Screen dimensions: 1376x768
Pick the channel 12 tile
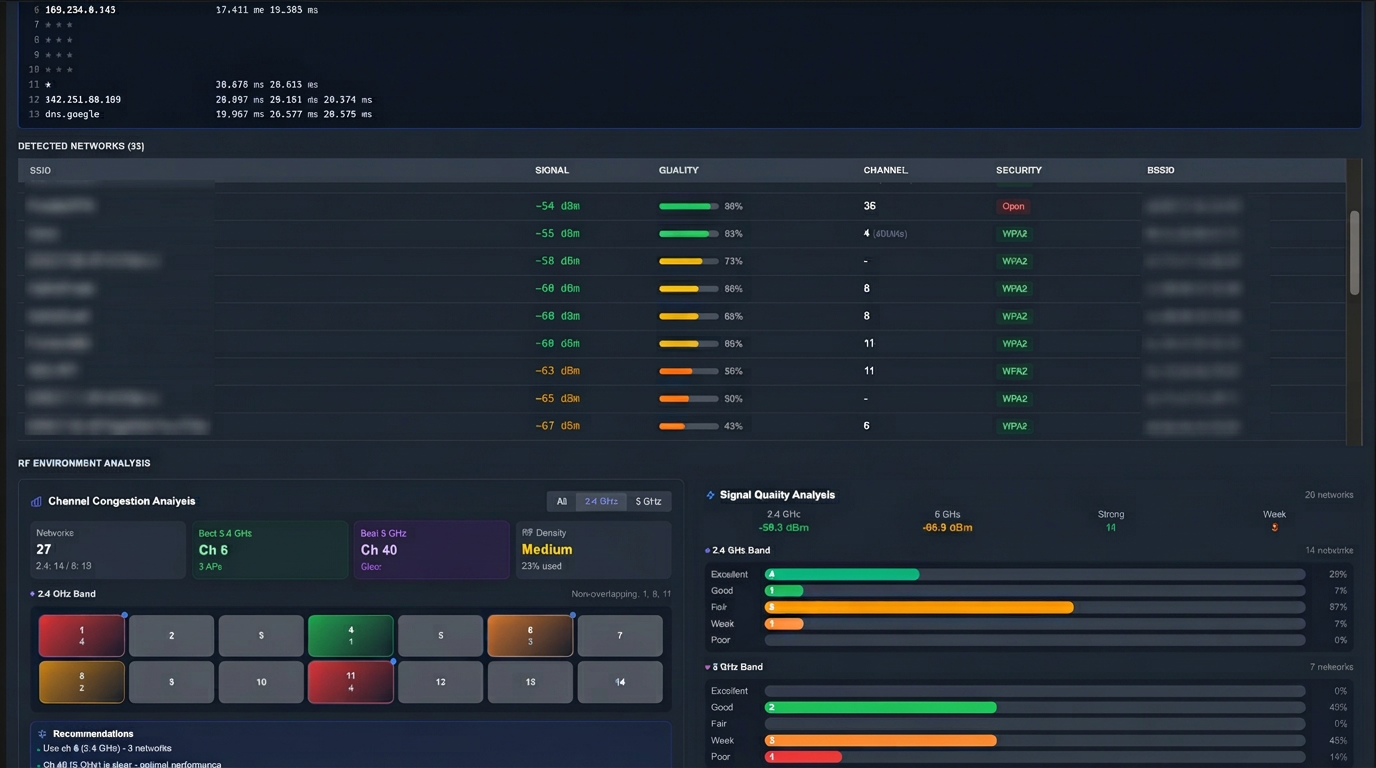pyautogui.click(x=440, y=682)
